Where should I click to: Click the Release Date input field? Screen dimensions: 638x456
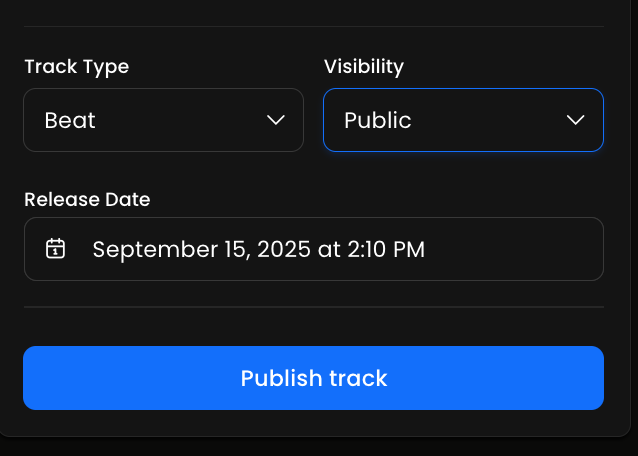(x=313, y=249)
